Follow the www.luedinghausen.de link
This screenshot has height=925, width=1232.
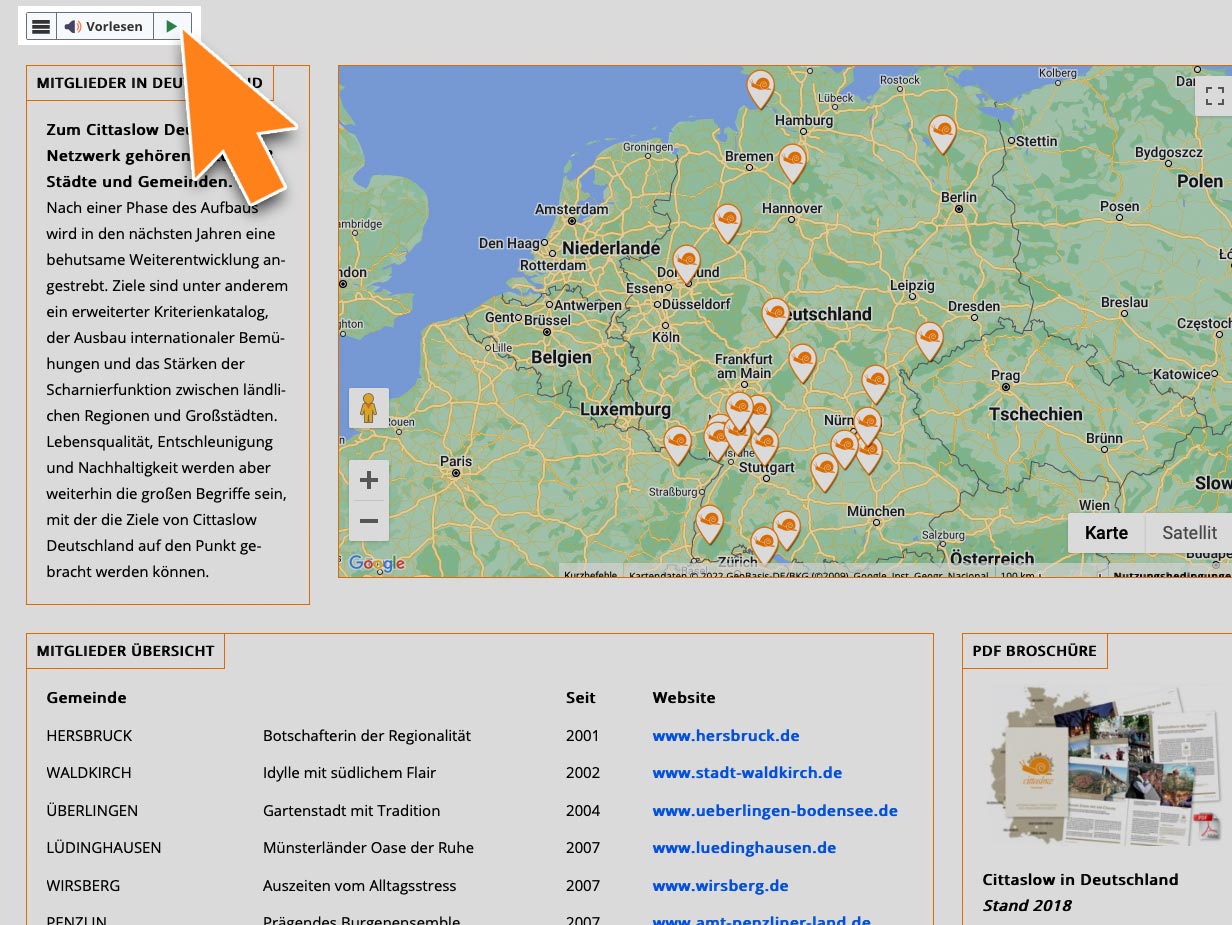pos(744,848)
